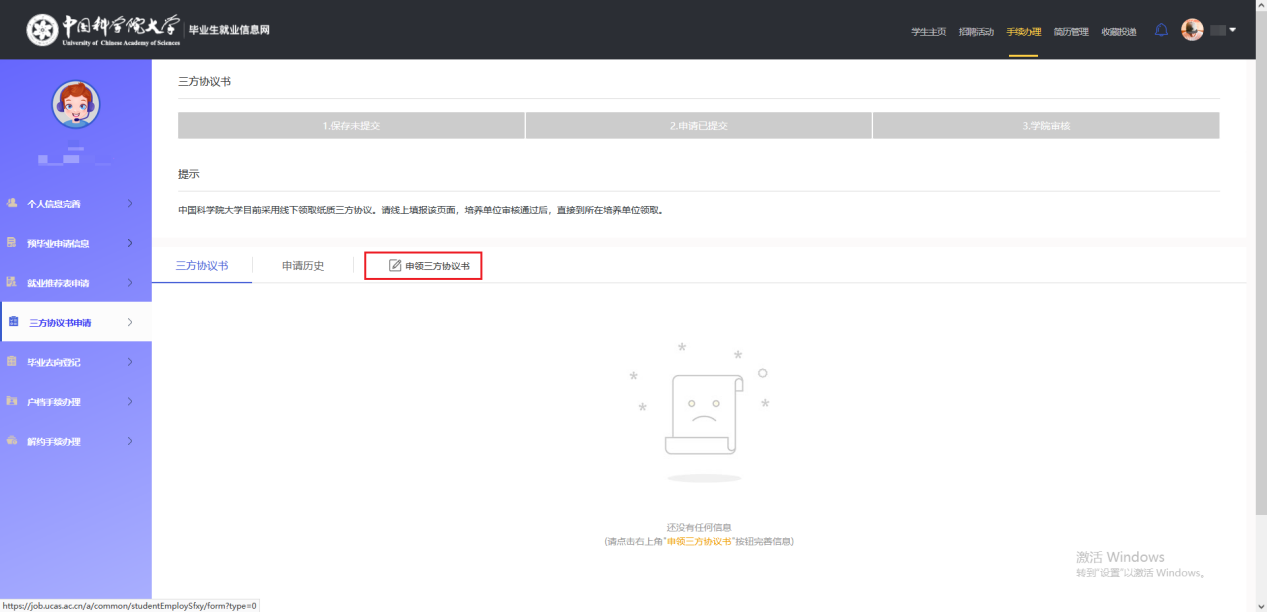Screen dimensions: 1267x612
Task: Click the user avatar in top bar
Action: click(1191, 30)
